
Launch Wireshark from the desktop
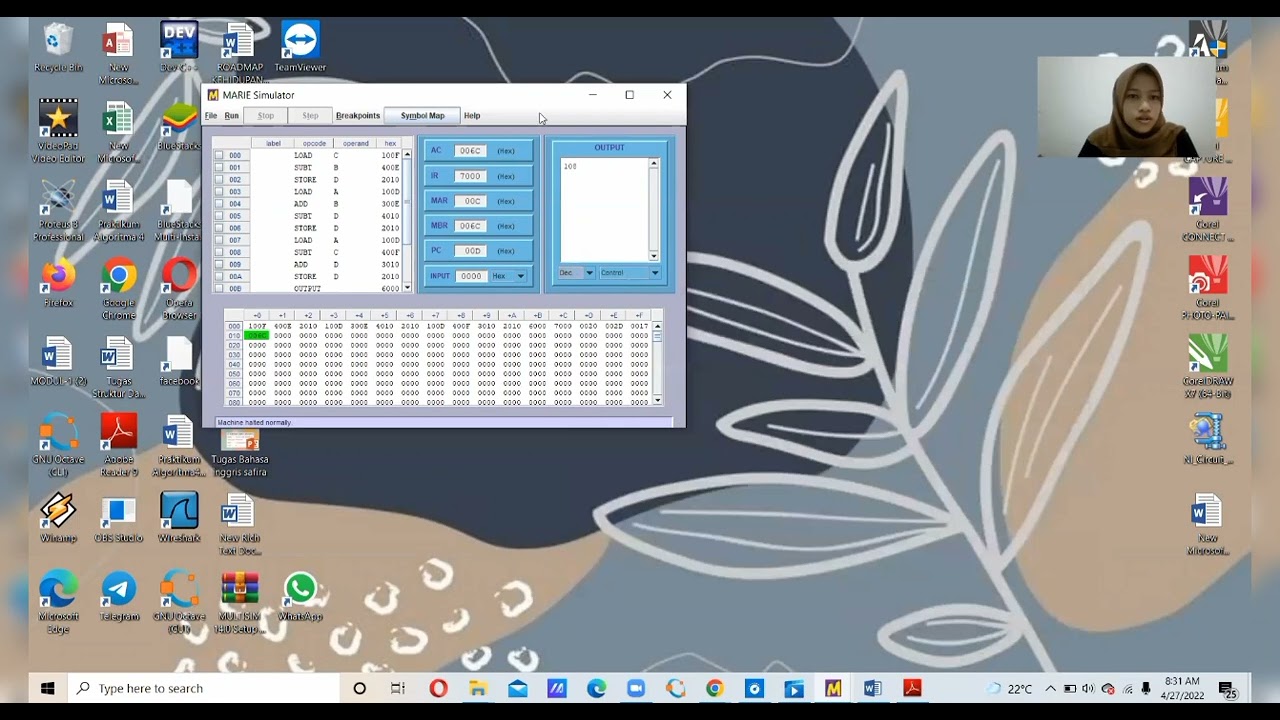coord(179,518)
